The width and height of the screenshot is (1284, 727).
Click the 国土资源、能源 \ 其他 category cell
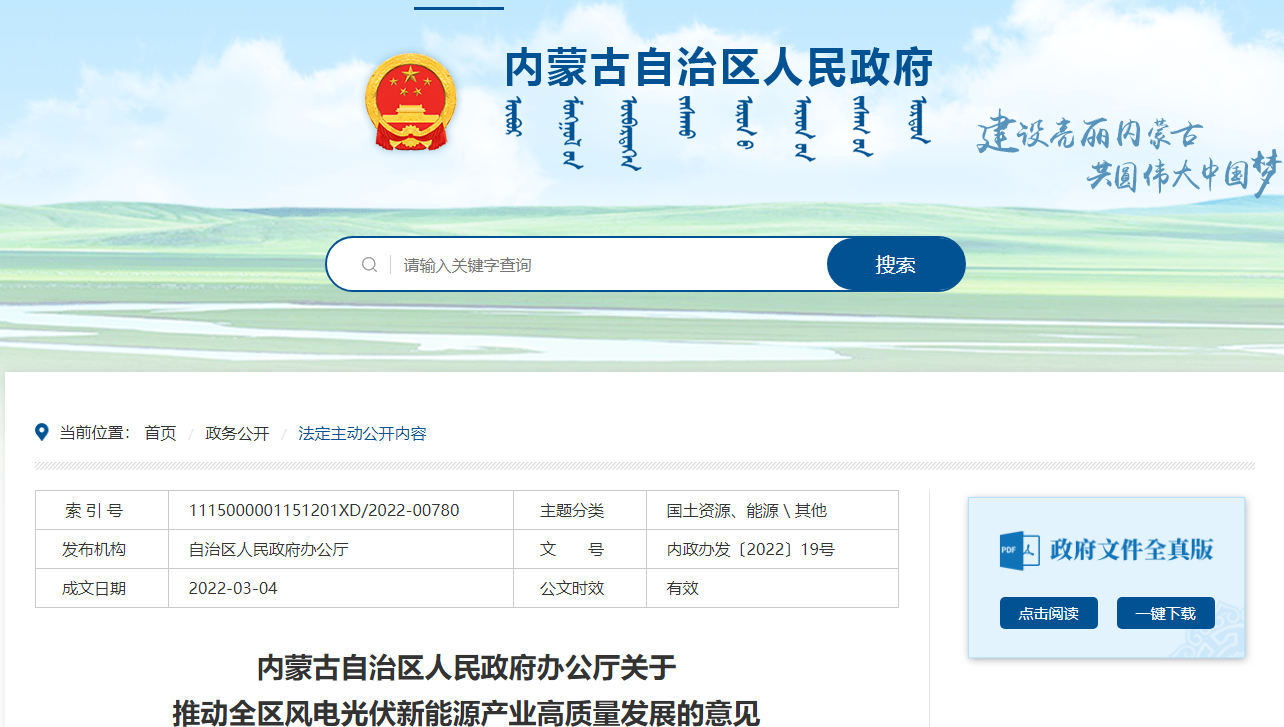tap(746, 510)
